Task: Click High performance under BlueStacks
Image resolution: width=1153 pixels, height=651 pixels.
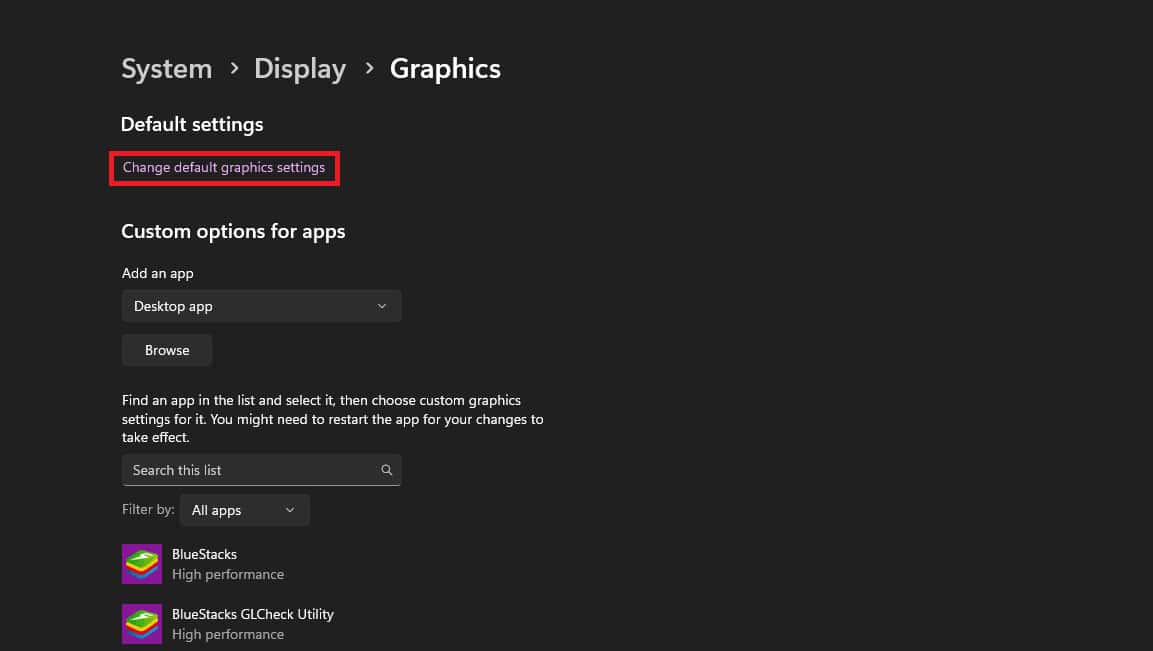Action: tap(228, 574)
